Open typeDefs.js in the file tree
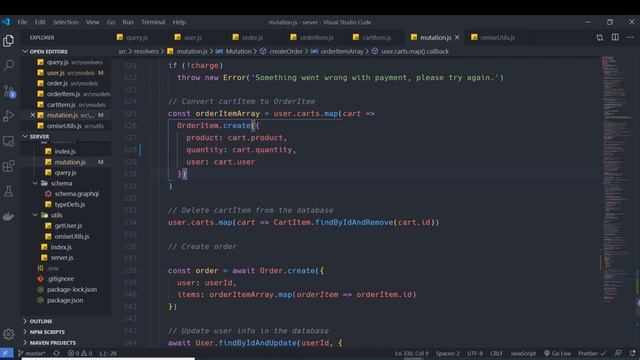The width and height of the screenshot is (640, 360). pyautogui.click(x=70, y=204)
